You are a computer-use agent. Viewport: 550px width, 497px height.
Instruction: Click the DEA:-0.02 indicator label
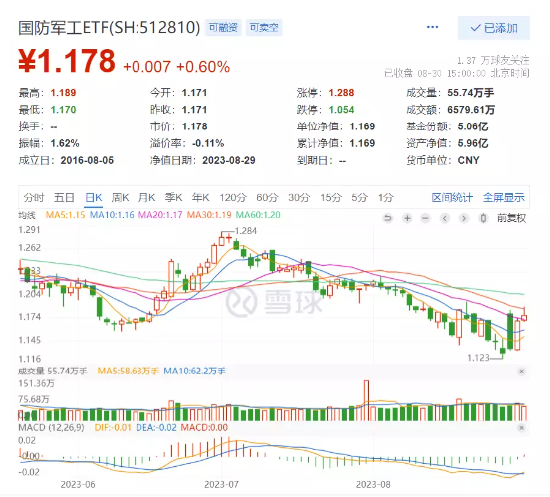coord(156,428)
